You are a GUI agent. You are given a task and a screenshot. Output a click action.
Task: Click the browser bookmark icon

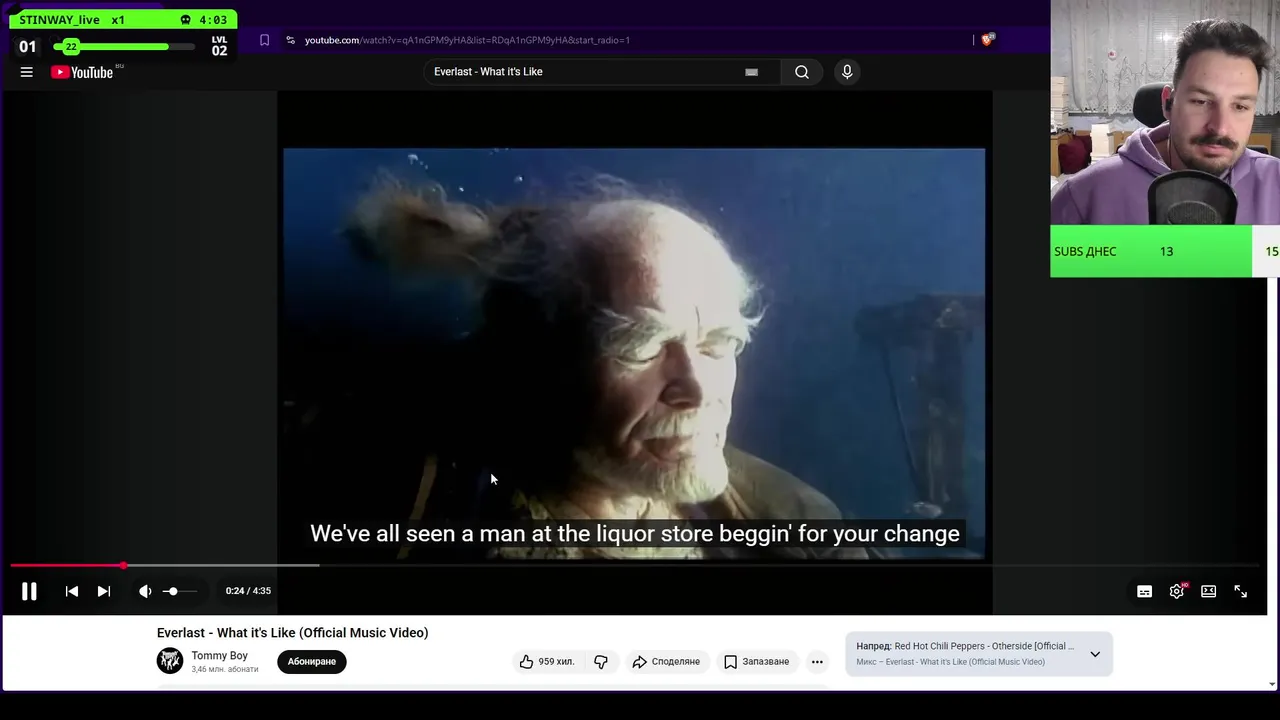pos(264,40)
